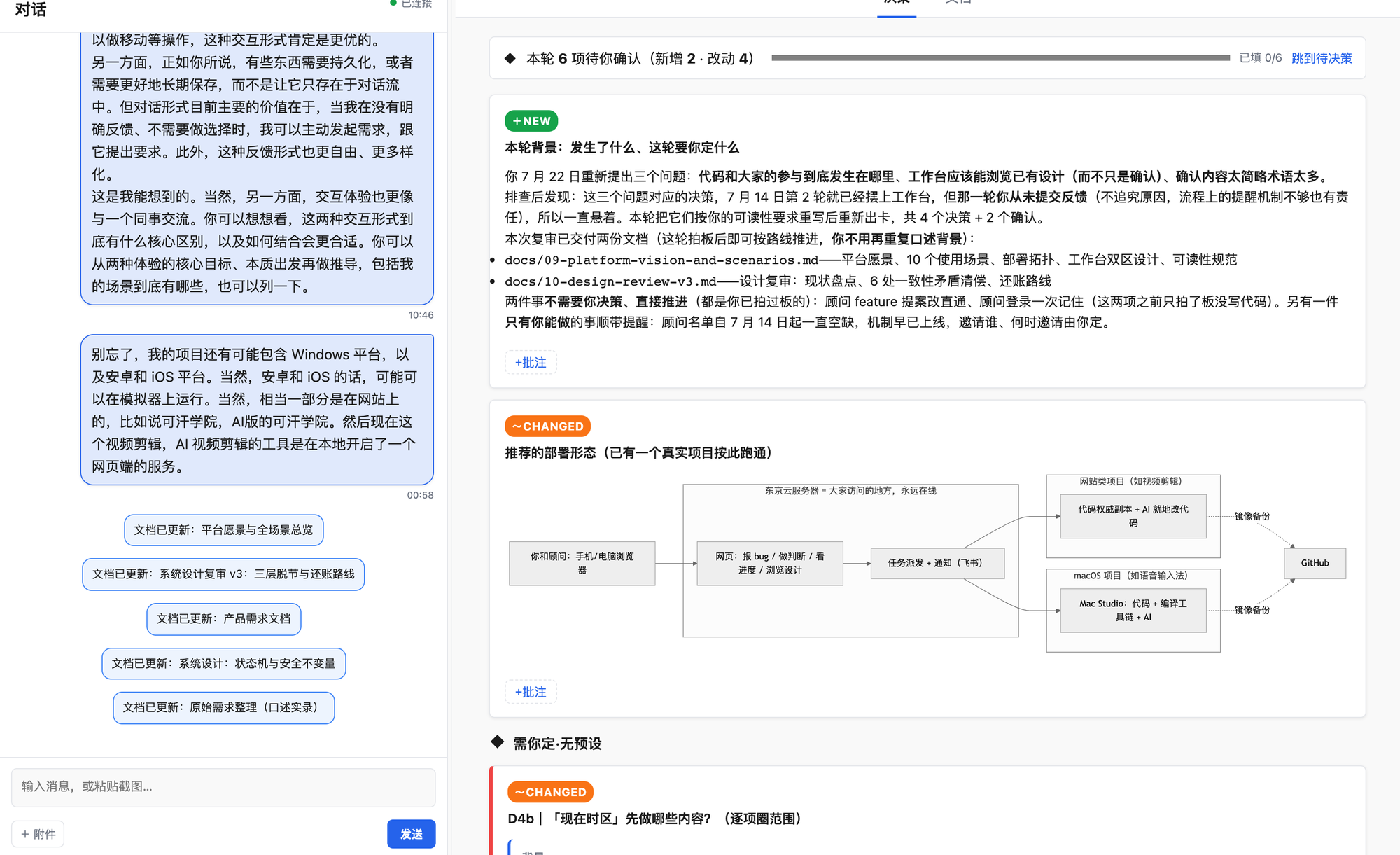Click the chat message starting 别忘了，我的项目
This screenshot has height=855, width=1400.
pos(257,410)
